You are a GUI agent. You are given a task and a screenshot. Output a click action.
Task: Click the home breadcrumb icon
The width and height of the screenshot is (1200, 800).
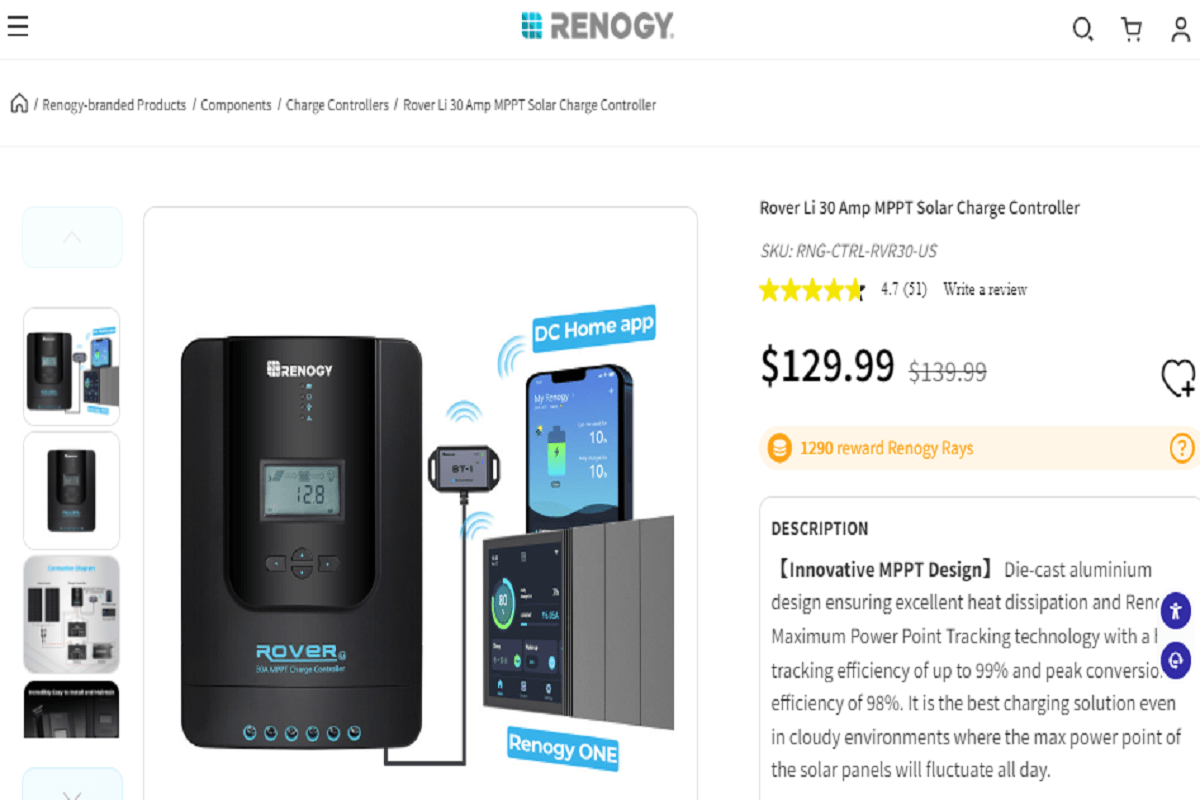[x=19, y=104]
